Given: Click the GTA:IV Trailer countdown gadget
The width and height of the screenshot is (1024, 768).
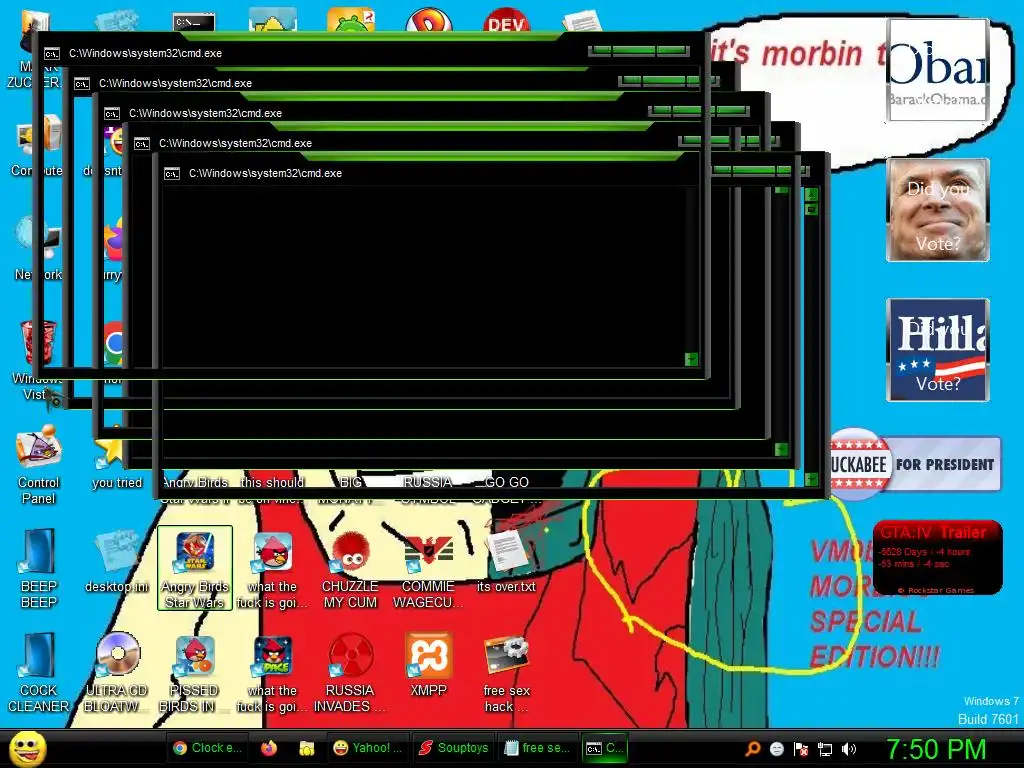Looking at the screenshot, I should [x=938, y=557].
